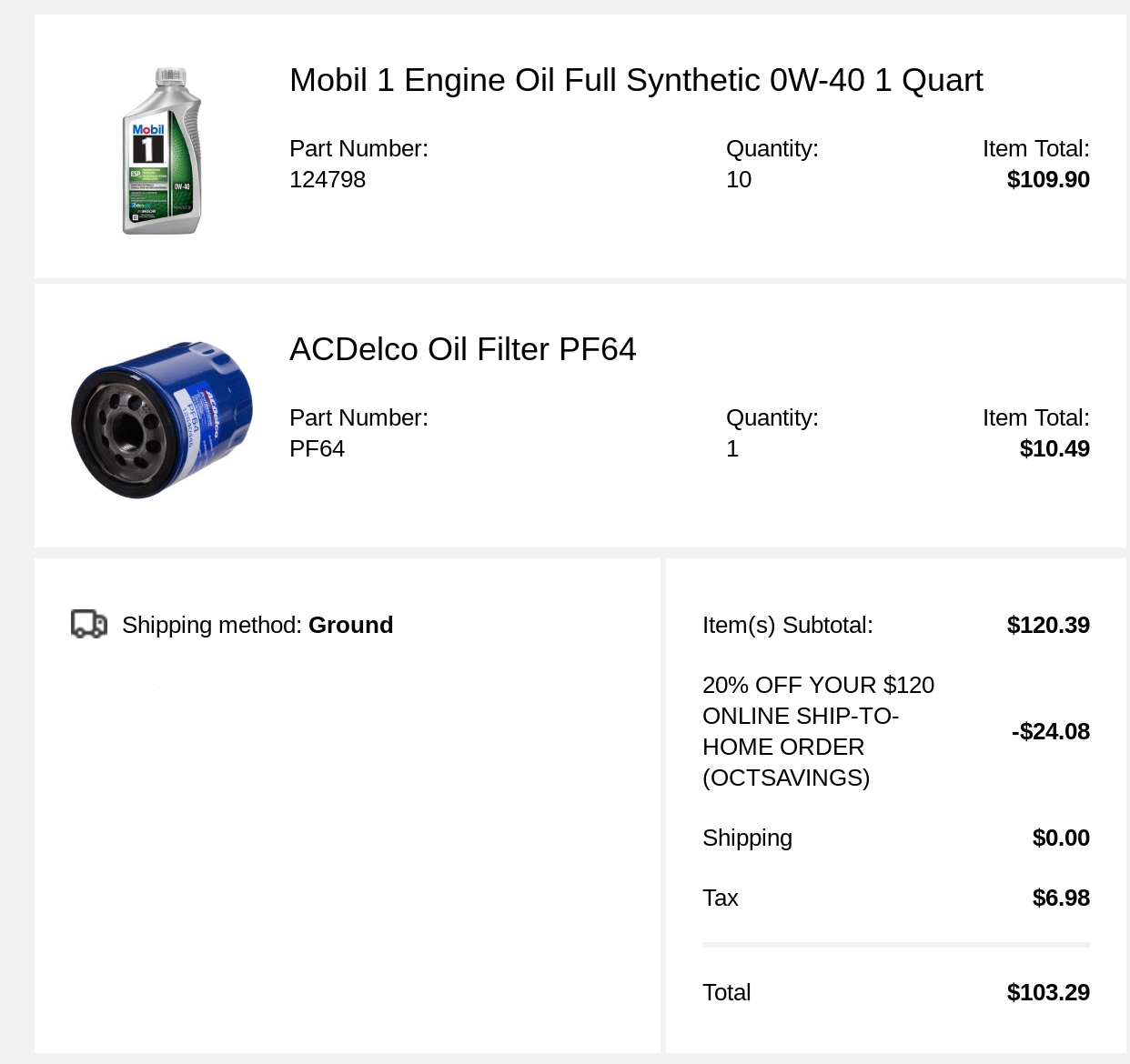
Task: Click the ACDelco oil filter image
Action: (162, 419)
